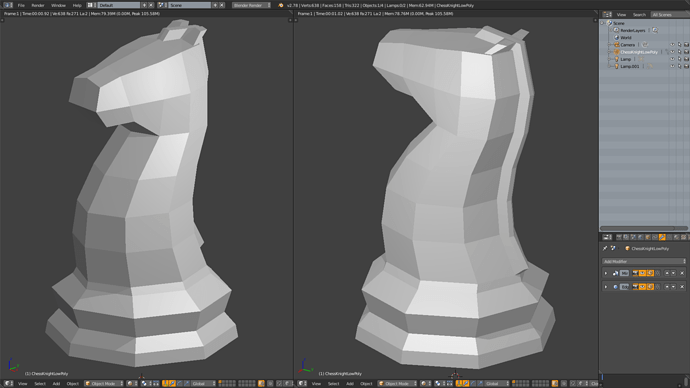Hide Camera in viewport via eye icon
This screenshot has width=690, height=388.
pos(672,45)
